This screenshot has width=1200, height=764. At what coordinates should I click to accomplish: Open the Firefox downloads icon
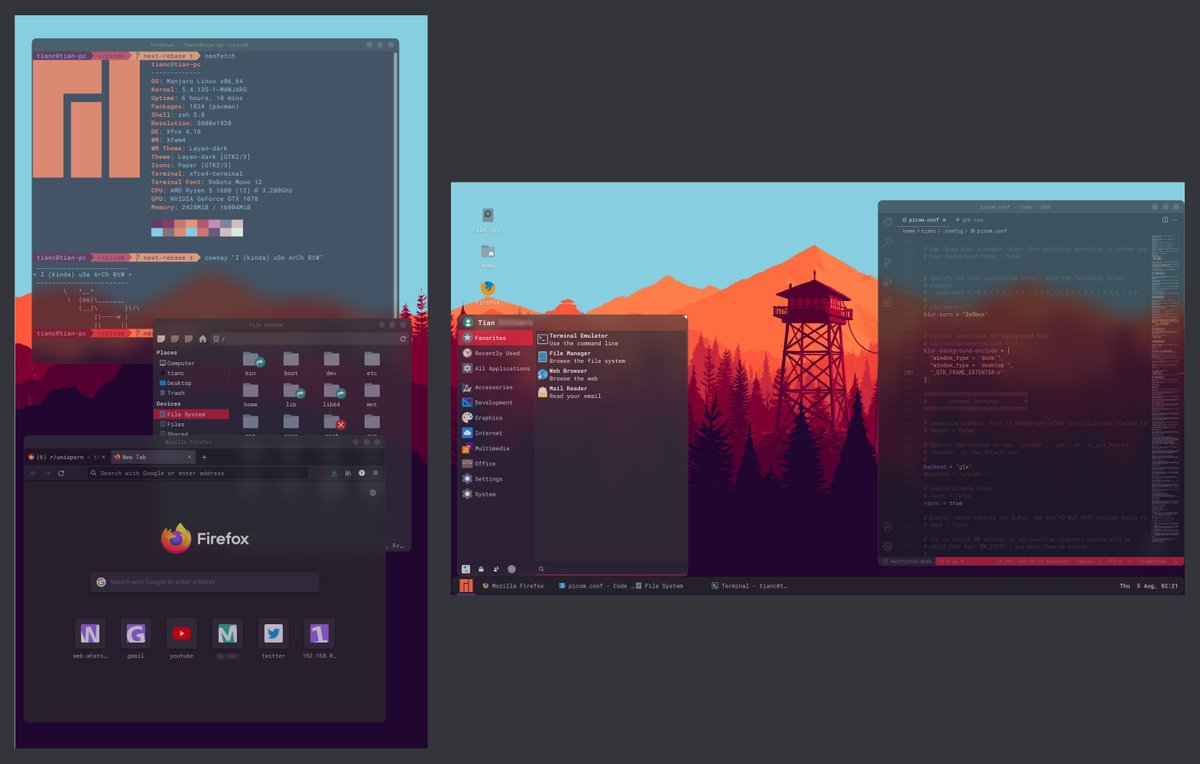[333, 472]
